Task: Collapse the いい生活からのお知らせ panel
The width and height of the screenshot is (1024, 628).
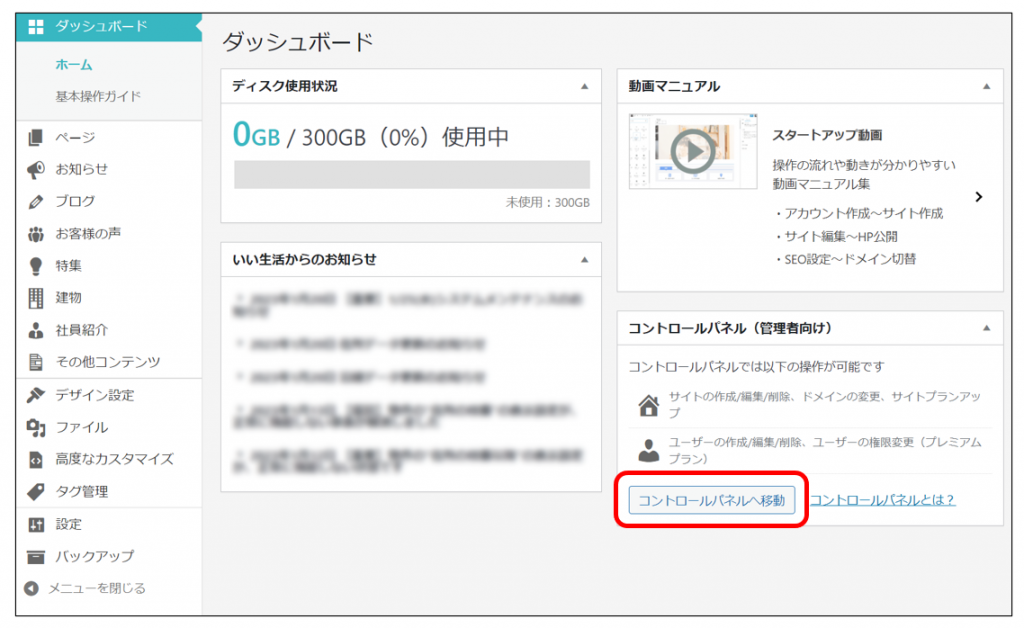Action: [x=585, y=260]
